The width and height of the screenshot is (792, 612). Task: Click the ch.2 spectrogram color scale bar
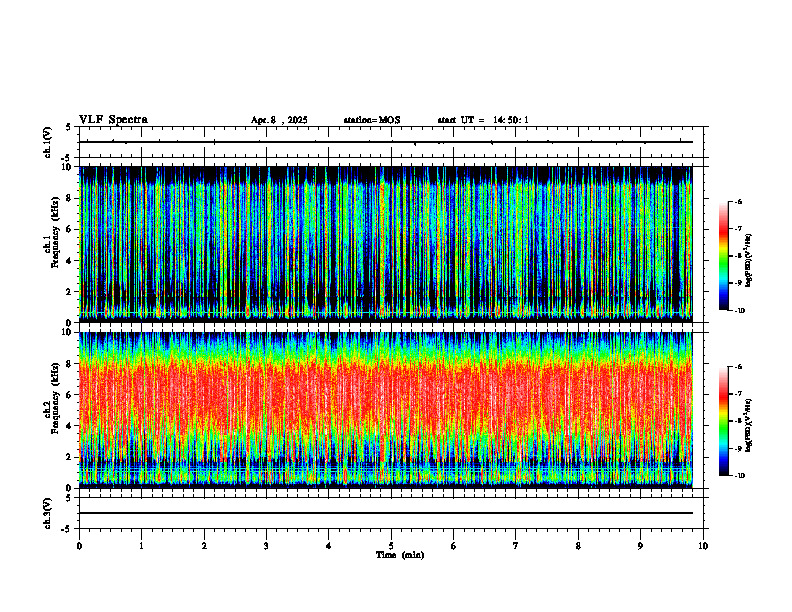(x=723, y=421)
